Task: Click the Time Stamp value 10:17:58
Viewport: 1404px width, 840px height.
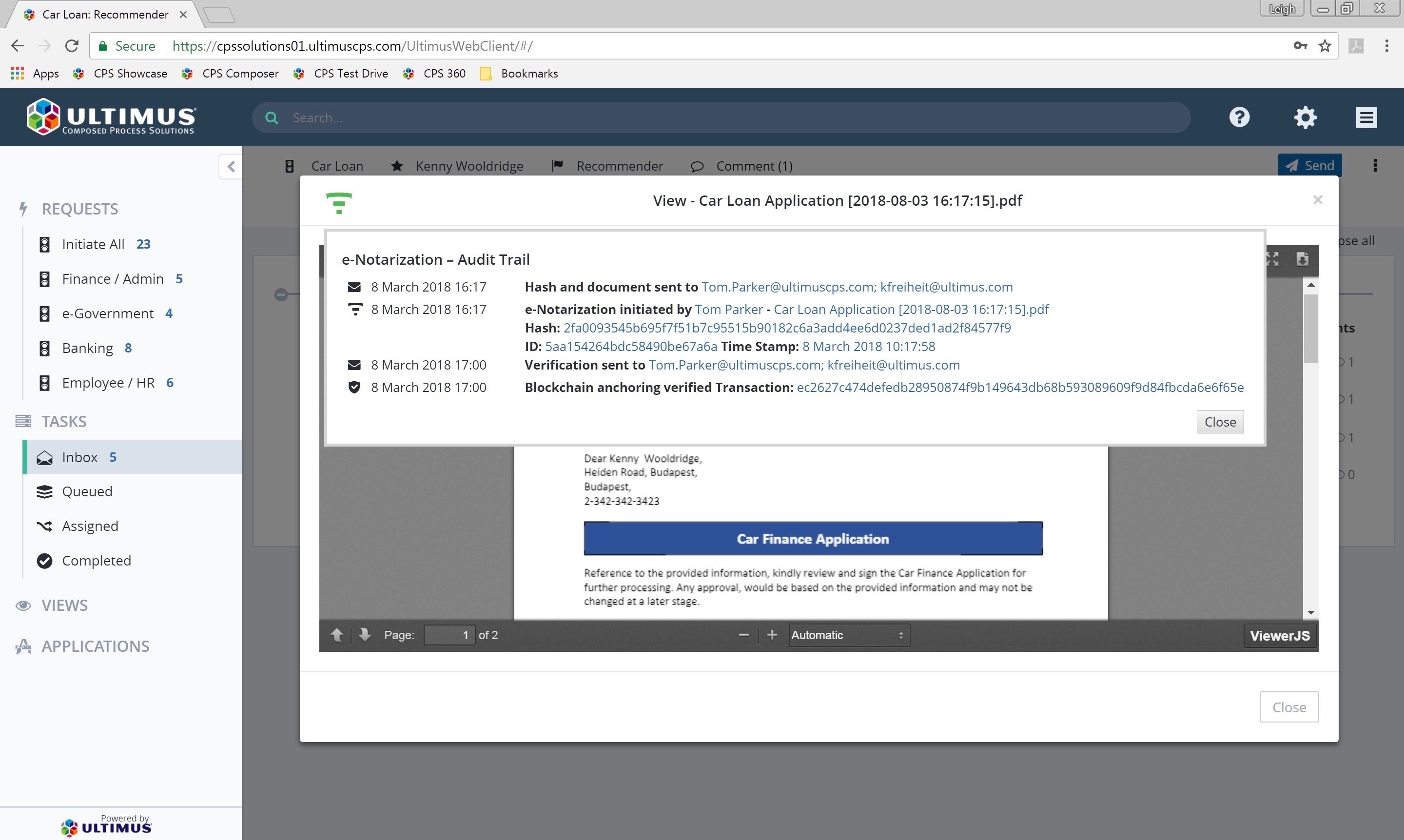Action: (x=868, y=347)
